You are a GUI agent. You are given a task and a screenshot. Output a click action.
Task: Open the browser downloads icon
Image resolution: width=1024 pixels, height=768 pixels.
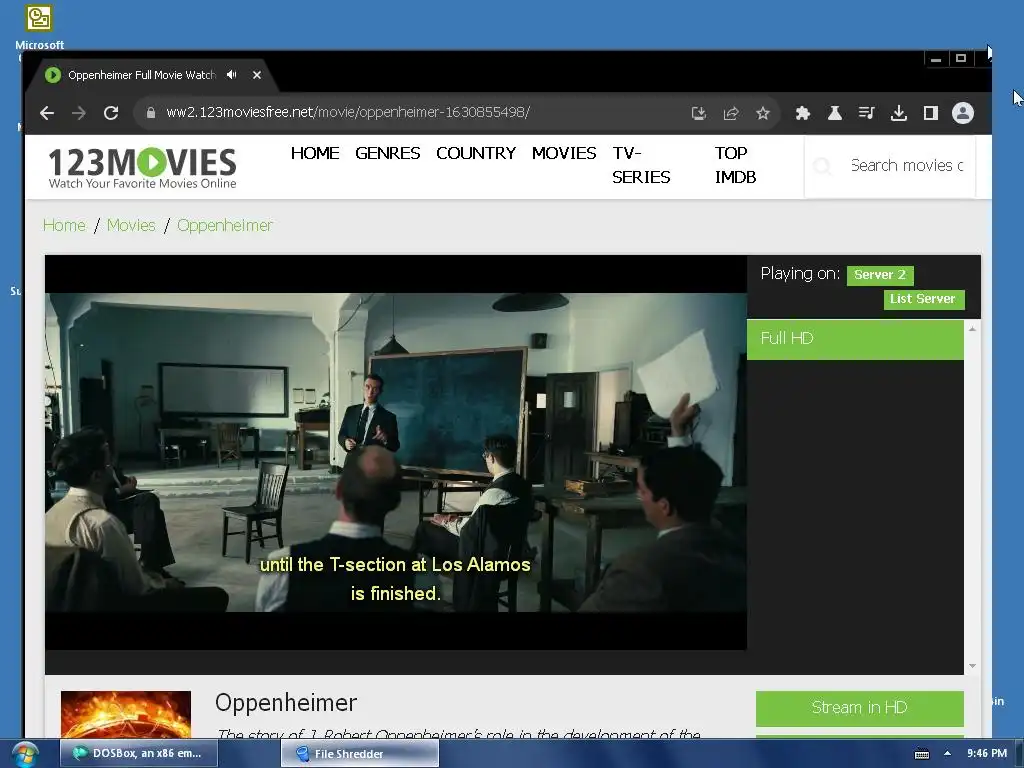tap(899, 113)
